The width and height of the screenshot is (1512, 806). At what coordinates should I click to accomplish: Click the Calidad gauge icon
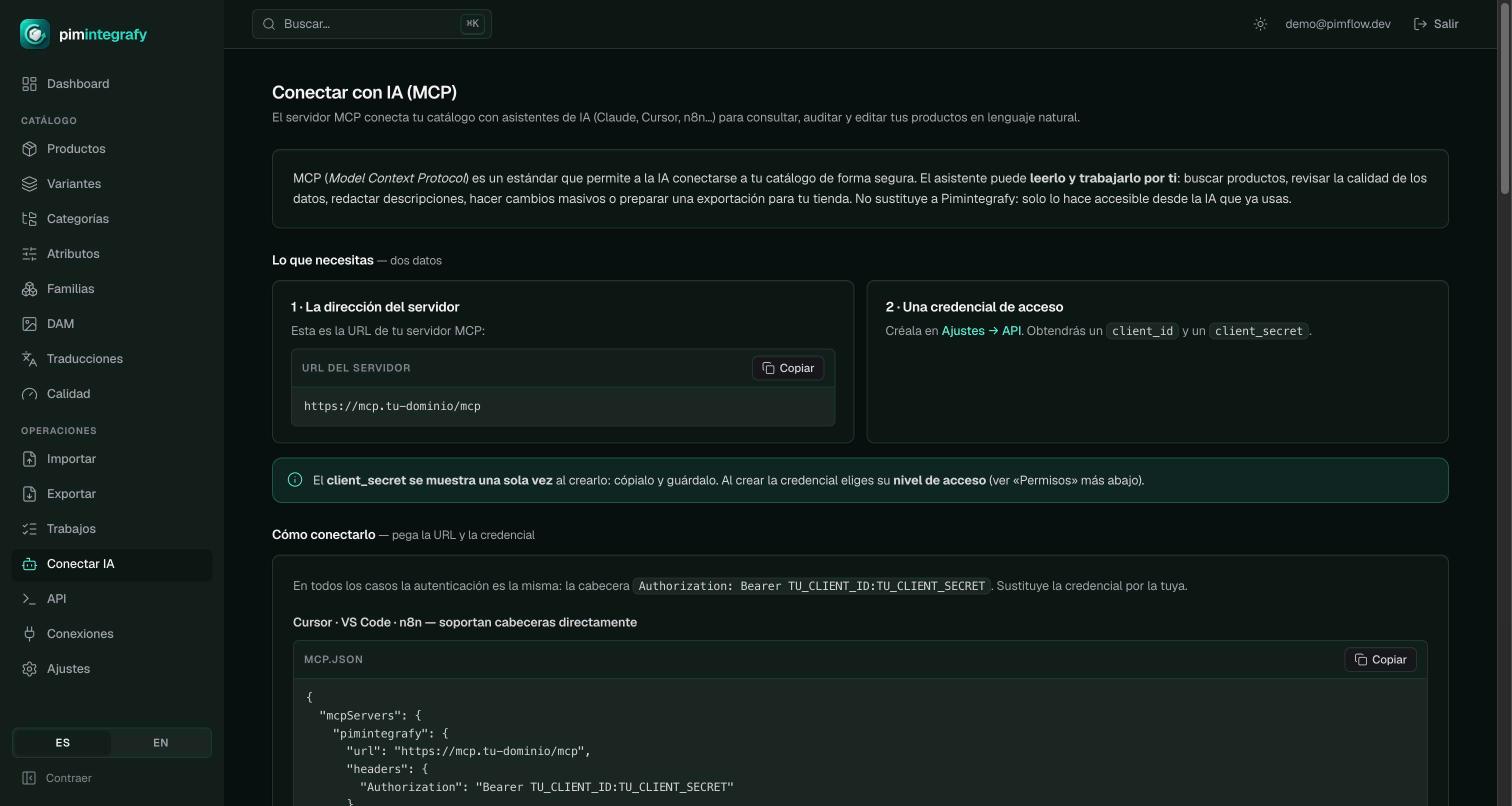pyautogui.click(x=29, y=394)
